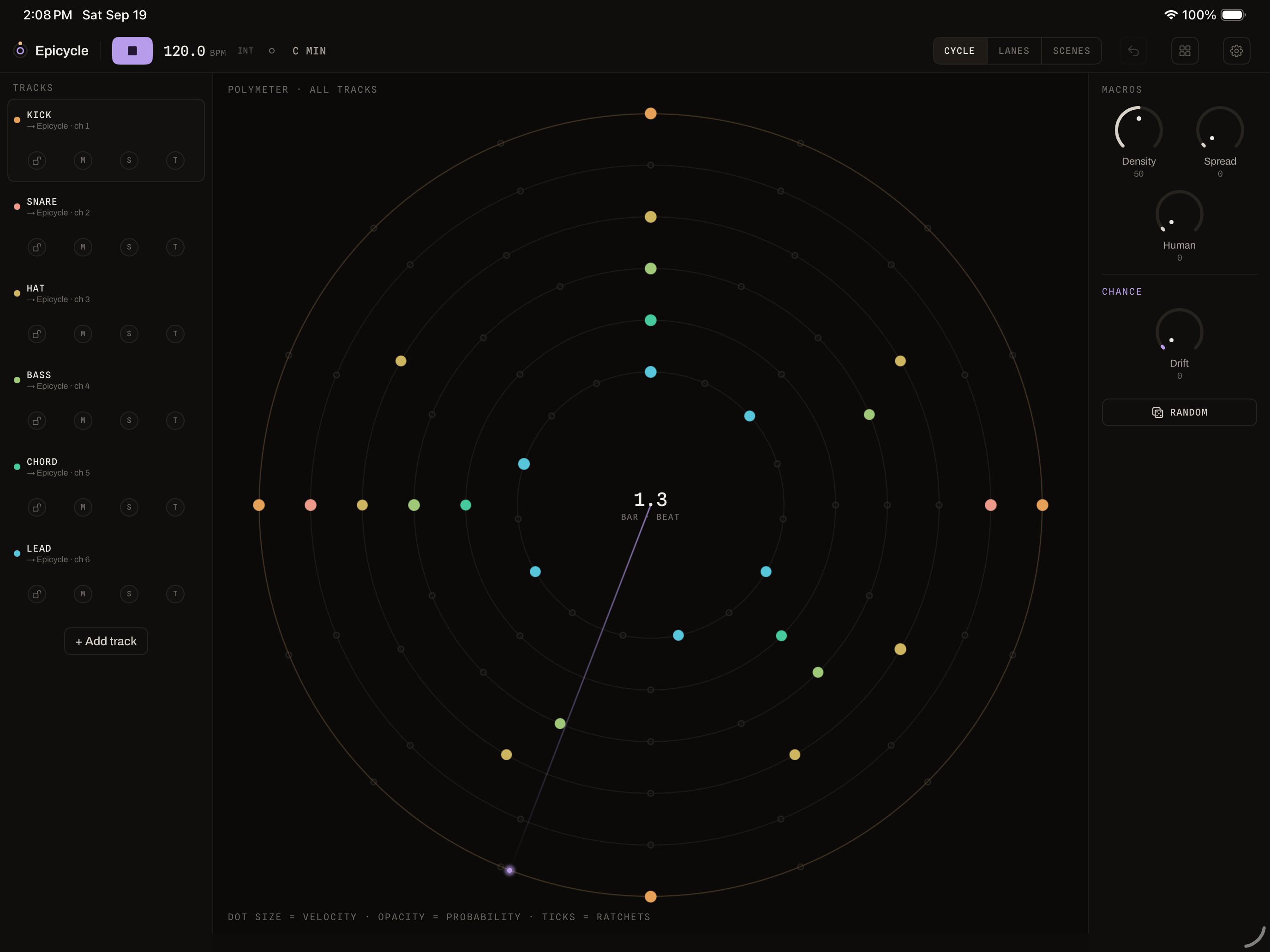1270x952 pixels.
Task: Solo the LEAD track
Action: coord(129,594)
